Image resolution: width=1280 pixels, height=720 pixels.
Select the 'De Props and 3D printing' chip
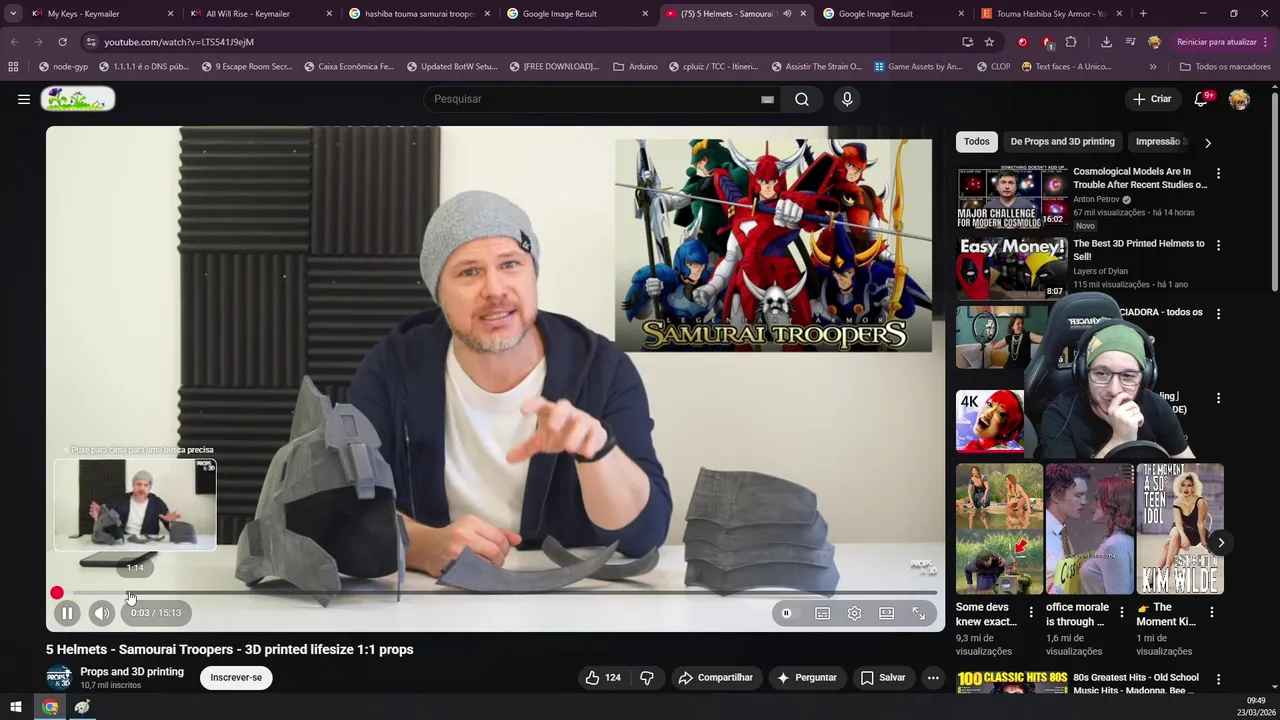point(1062,141)
